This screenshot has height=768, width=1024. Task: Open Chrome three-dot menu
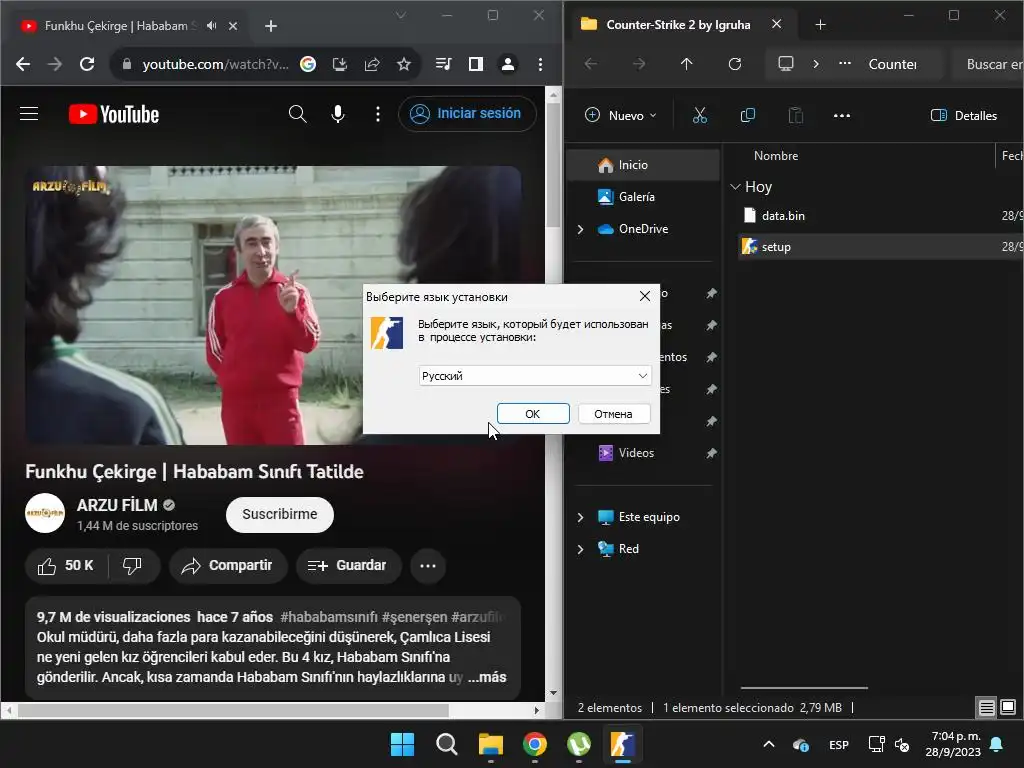[540, 64]
